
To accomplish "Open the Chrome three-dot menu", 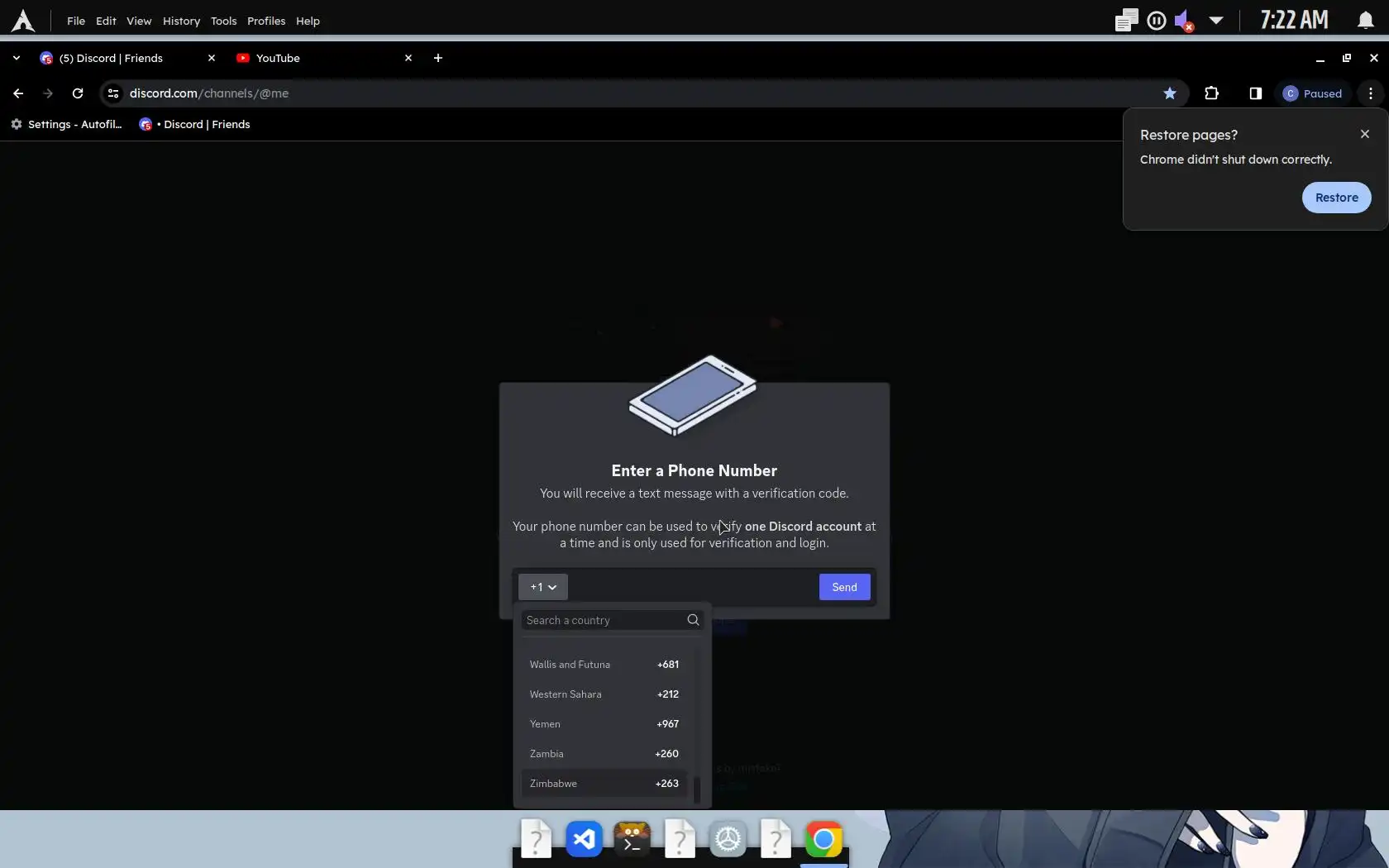I will (1371, 93).
